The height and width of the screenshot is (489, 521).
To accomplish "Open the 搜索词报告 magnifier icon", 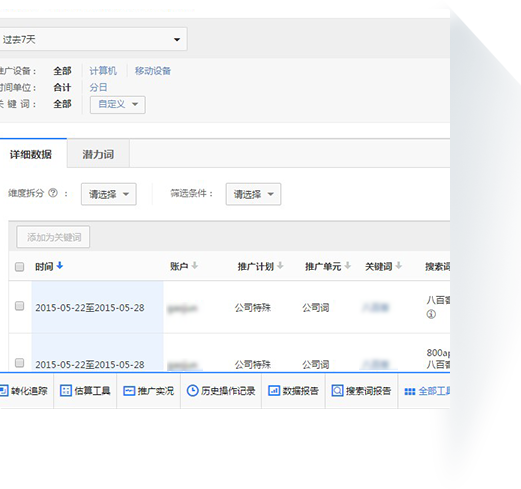I will 337,390.
